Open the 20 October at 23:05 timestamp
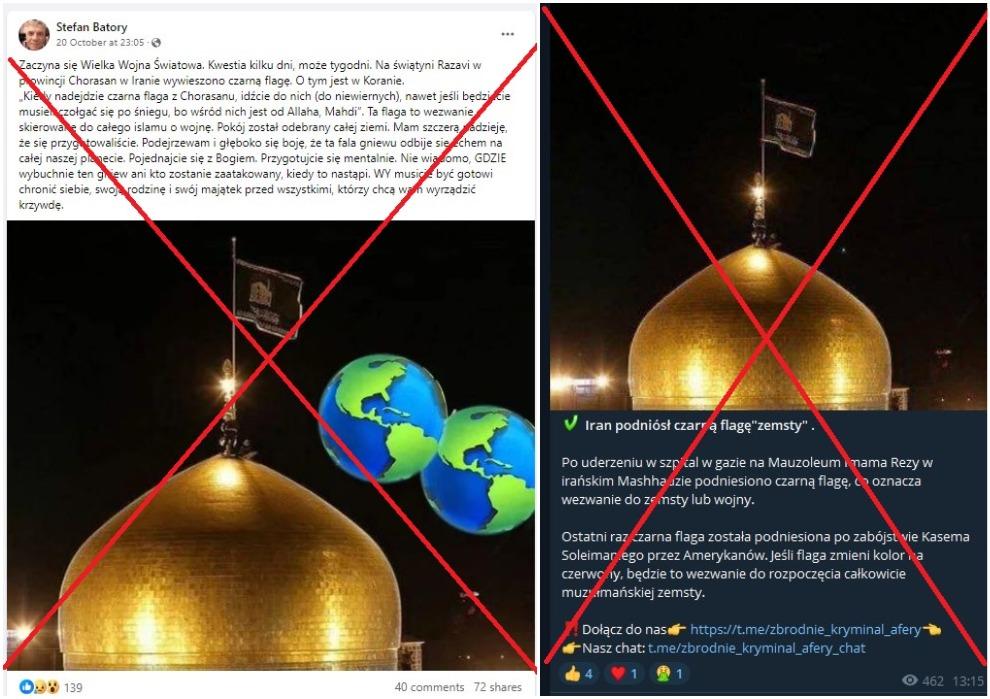990x699 pixels. coord(100,43)
